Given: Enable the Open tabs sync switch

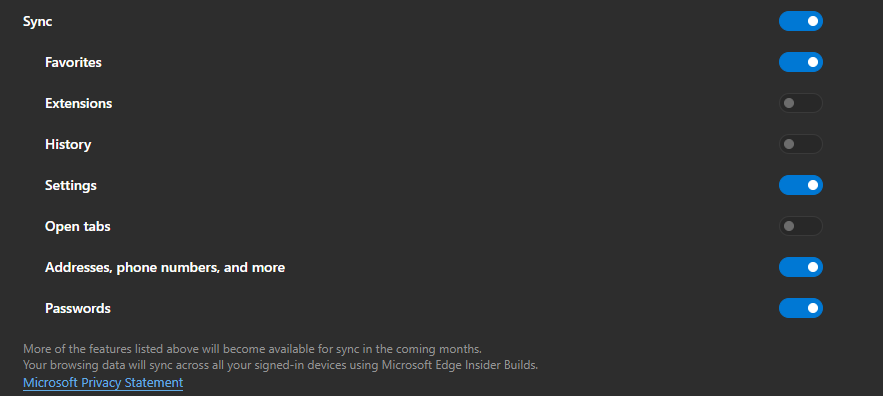Looking at the screenshot, I should click(x=800, y=226).
